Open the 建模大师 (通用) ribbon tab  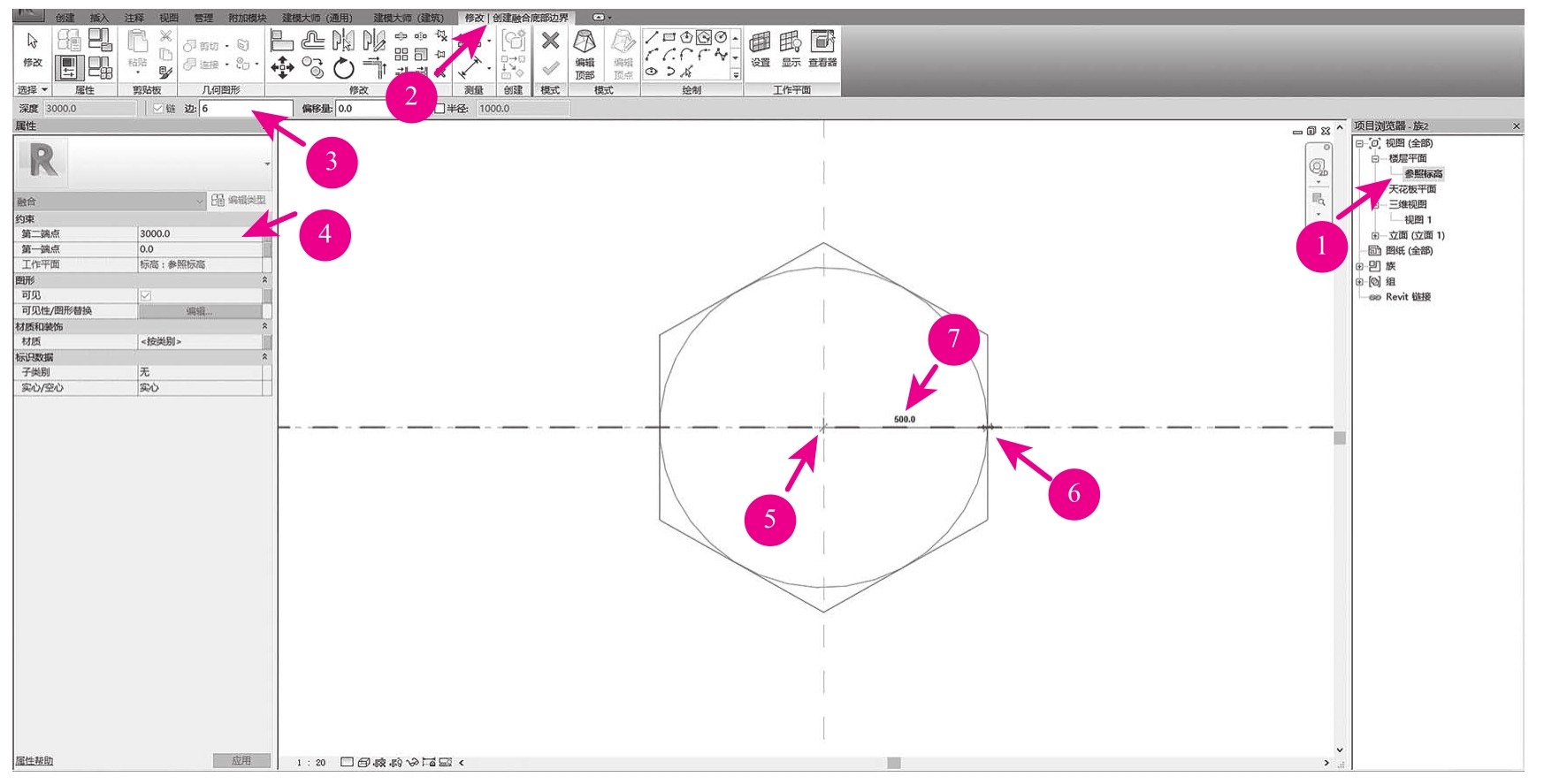pos(317,18)
